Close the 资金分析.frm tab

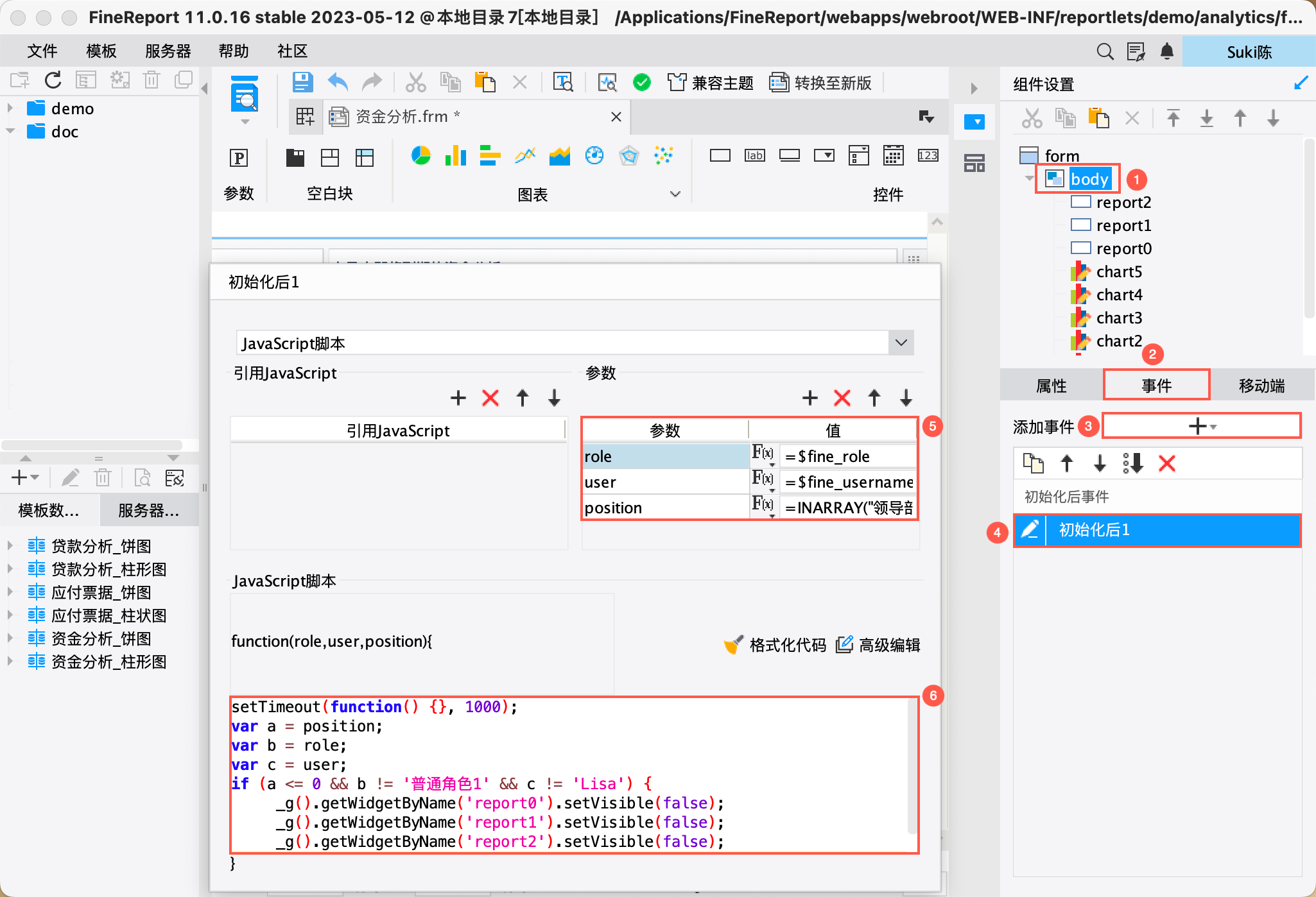pyautogui.click(x=616, y=117)
